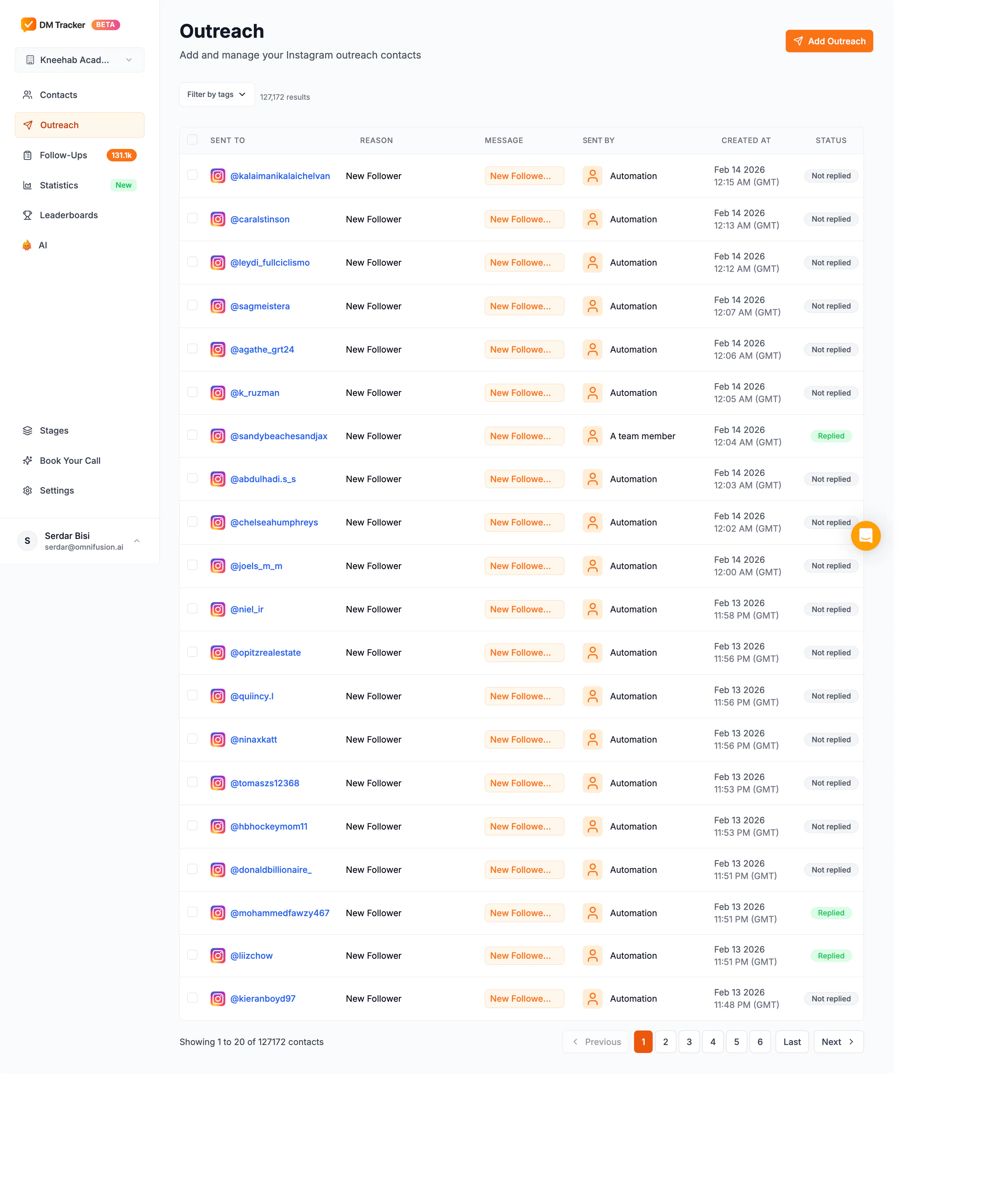Click the Settings gear icon
The height and width of the screenshot is (1204, 982).
pos(27,490)
